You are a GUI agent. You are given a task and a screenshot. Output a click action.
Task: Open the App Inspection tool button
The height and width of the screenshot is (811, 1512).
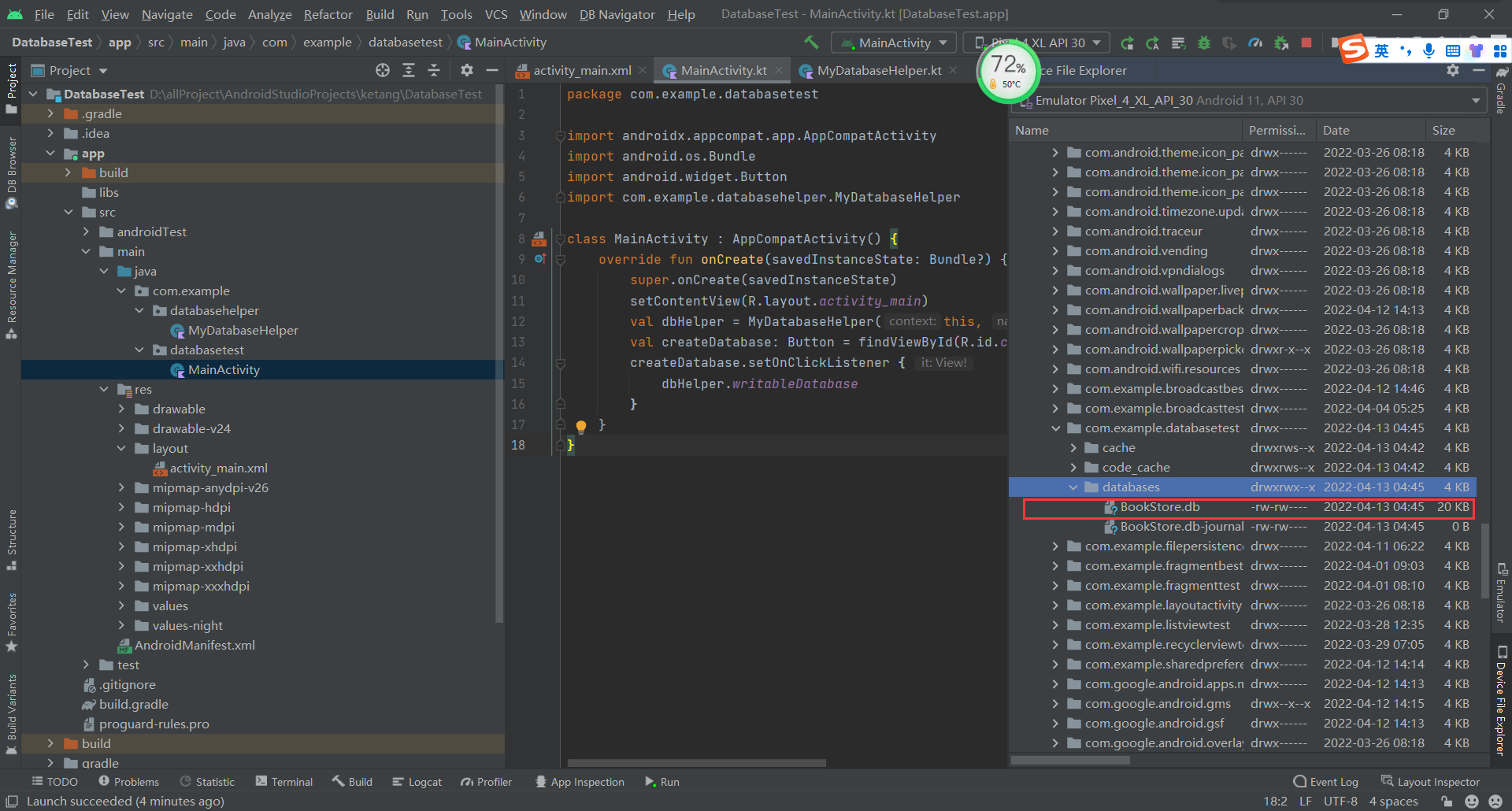[x=580, y=782]
